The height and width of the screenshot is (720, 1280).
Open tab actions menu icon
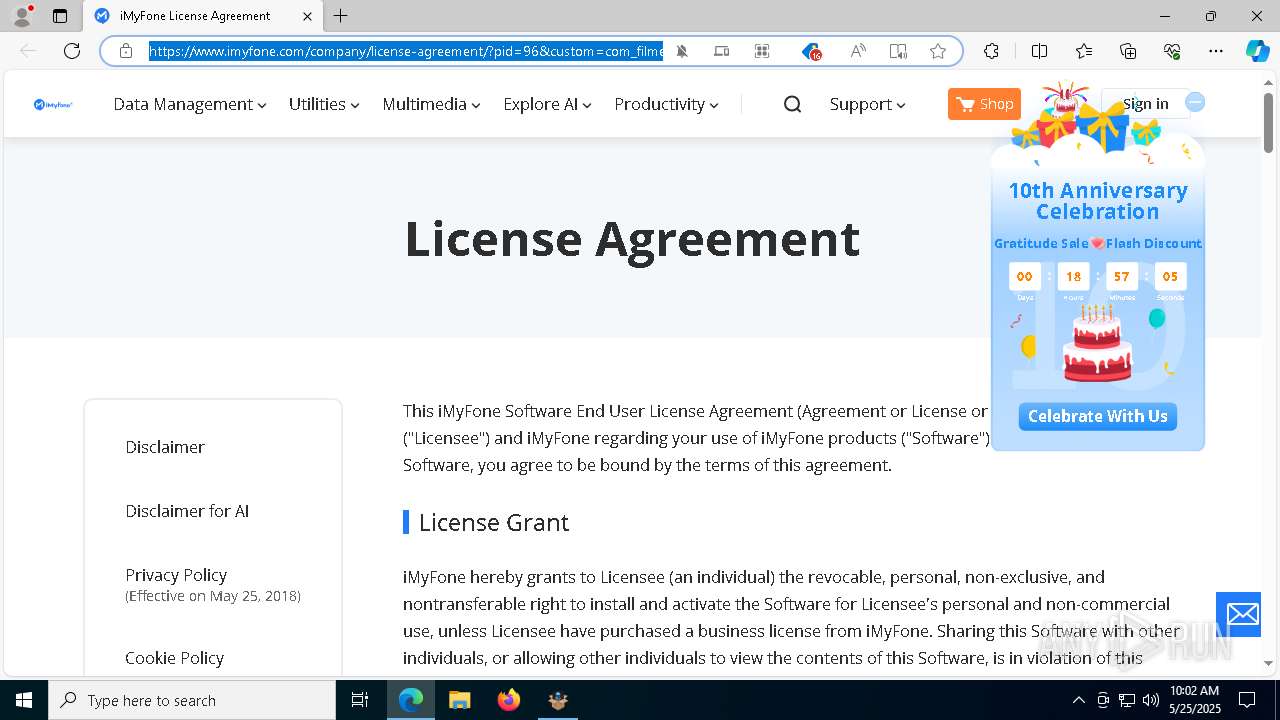(x=60, y=16)
